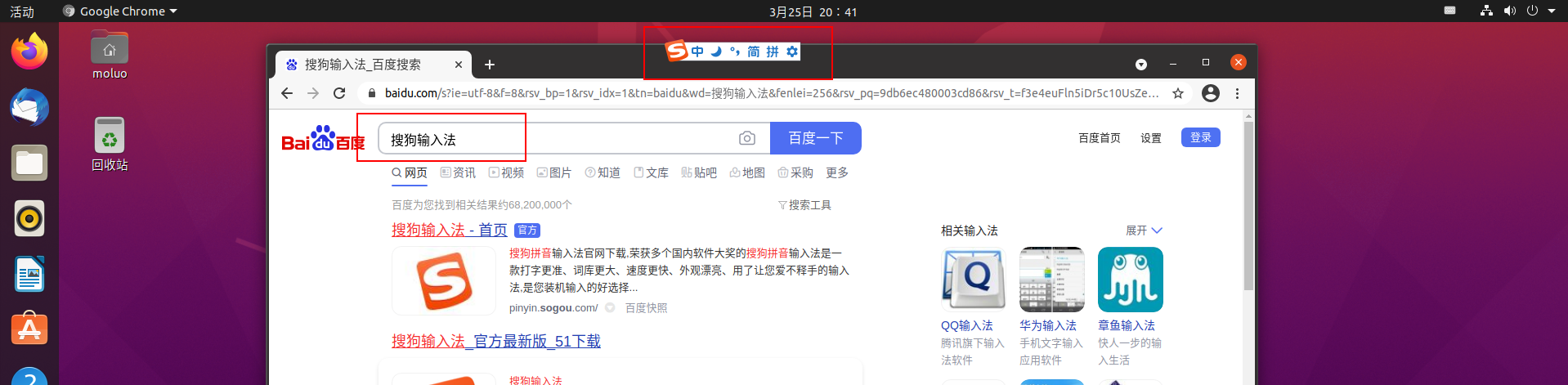The height and width of the screenshot is (385, 1568).
Task: Switch to the 资讯 tab
Action: coord(458,172)
